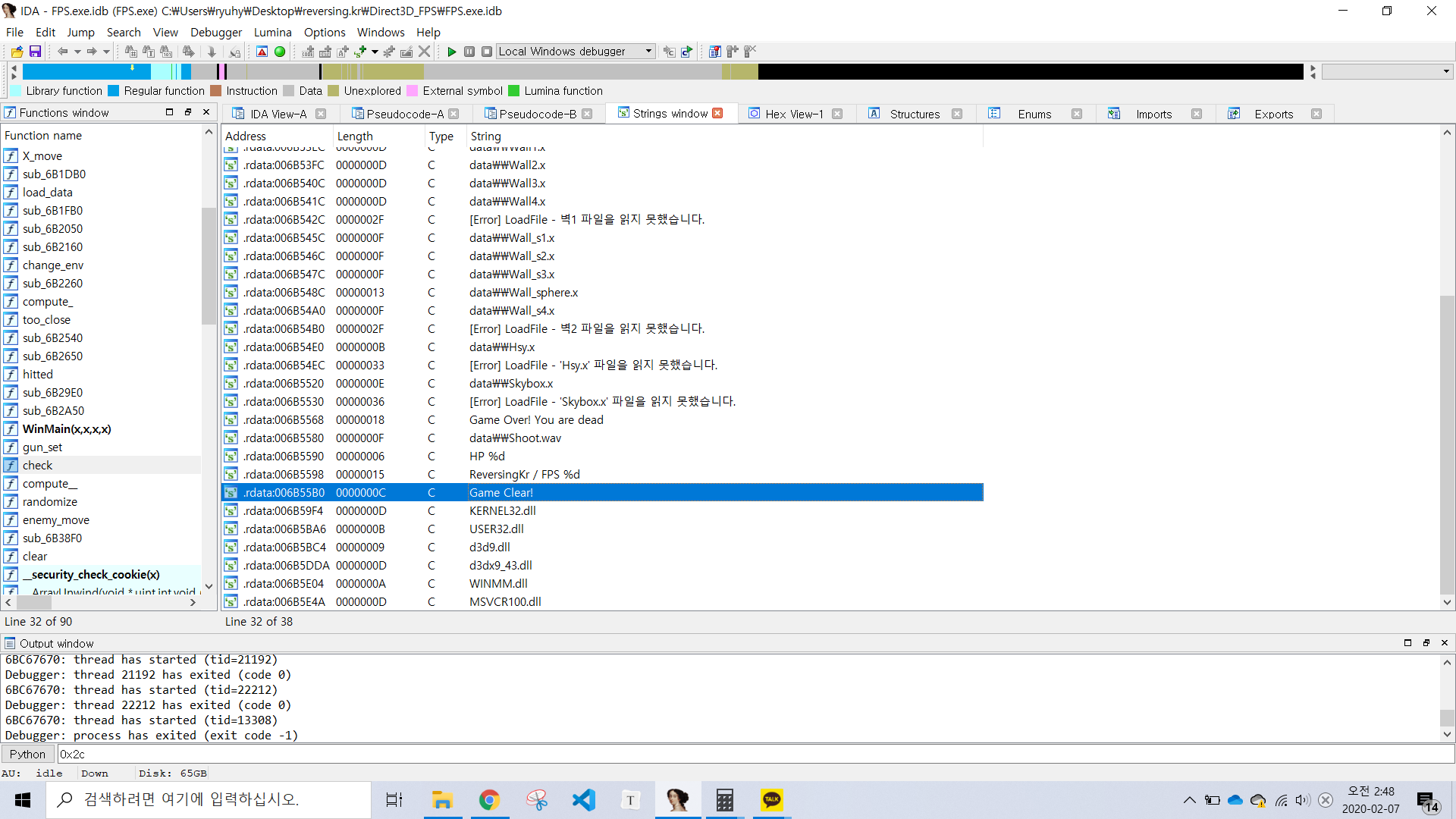Click the Open file icon in toolbar
Image resolution: width=1456 pixels, height=819 pixels.
(x=17, y=52)
